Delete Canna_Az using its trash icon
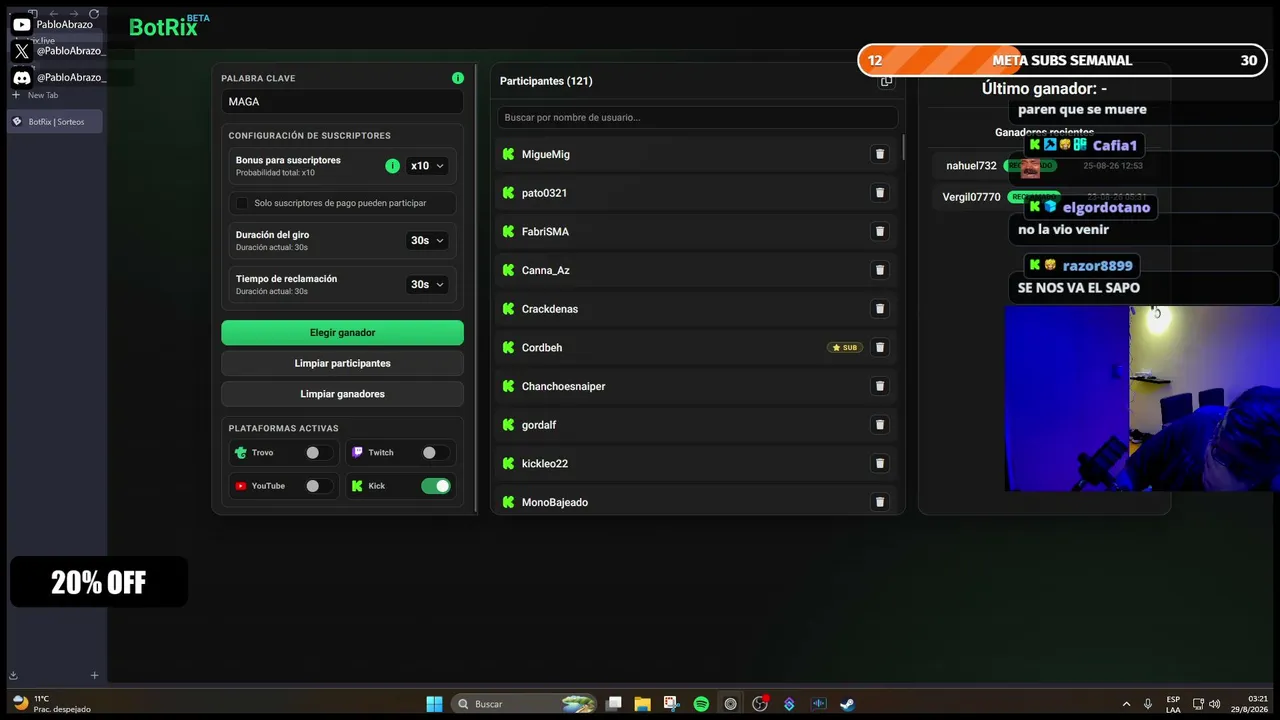The height and width of the screenshot is (720, 1280). click(880, 270)
